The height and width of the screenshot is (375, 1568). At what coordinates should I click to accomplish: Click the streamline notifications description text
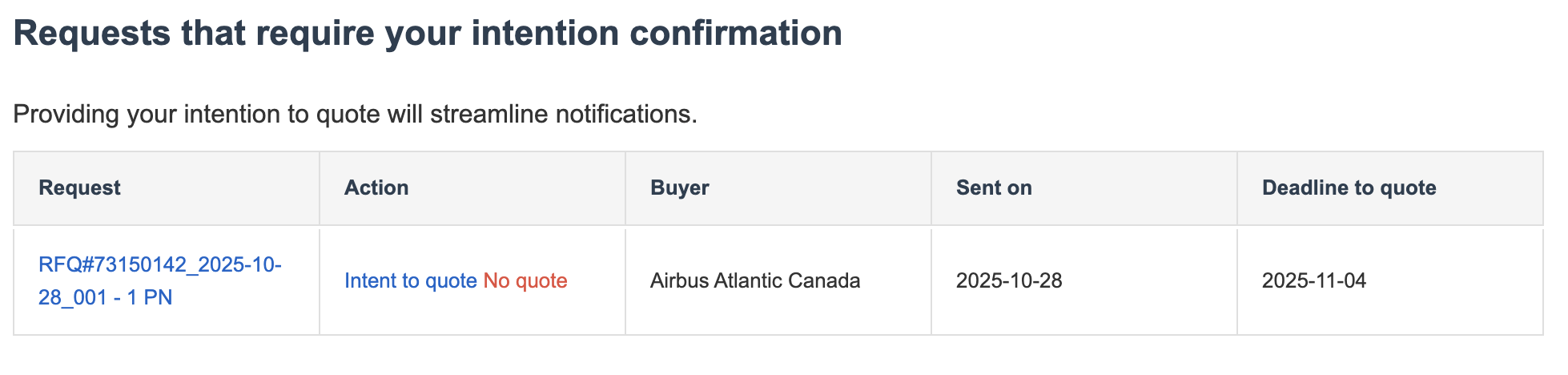(x=355, y=115)
